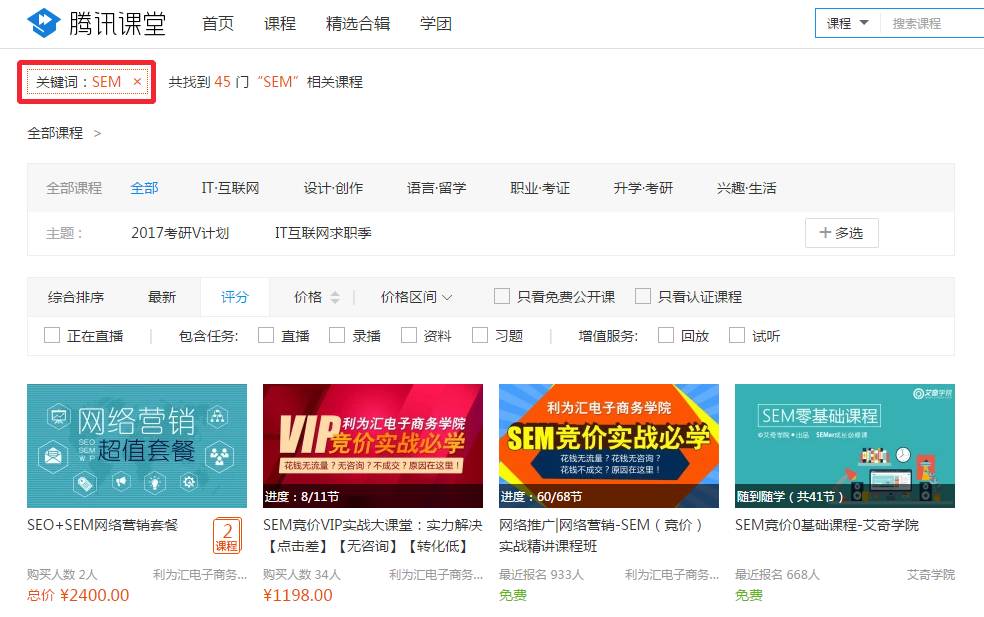
Task: Open 学团 in the top navigation
Action: tap(436, 24)
